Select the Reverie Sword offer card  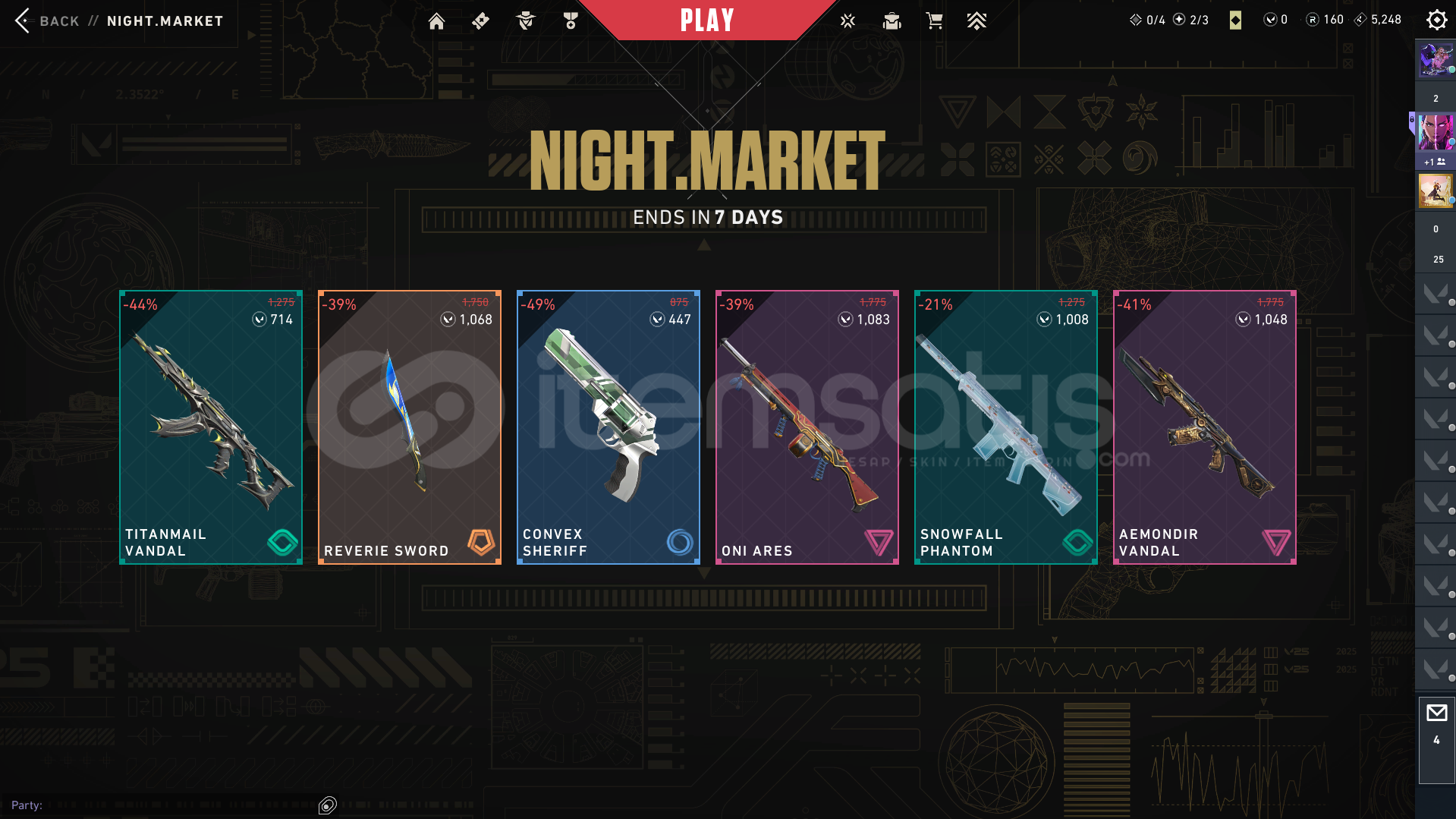[410, 427]
